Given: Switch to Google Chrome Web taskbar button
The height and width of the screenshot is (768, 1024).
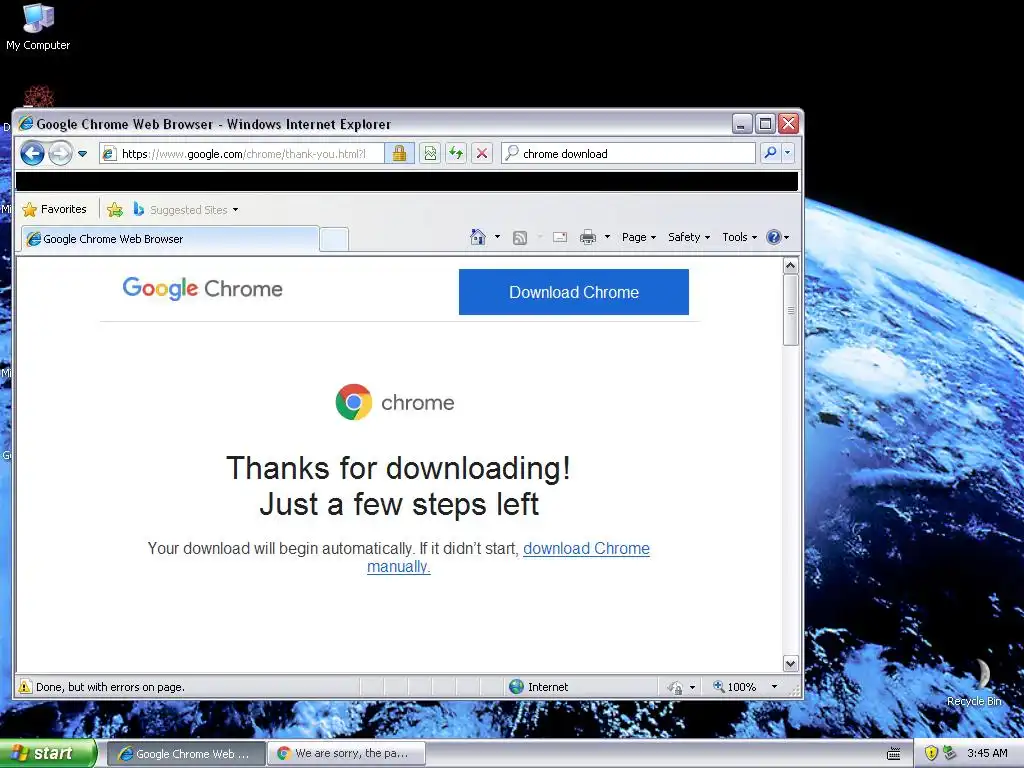Looking at the screenshot, I should point(185,754).
